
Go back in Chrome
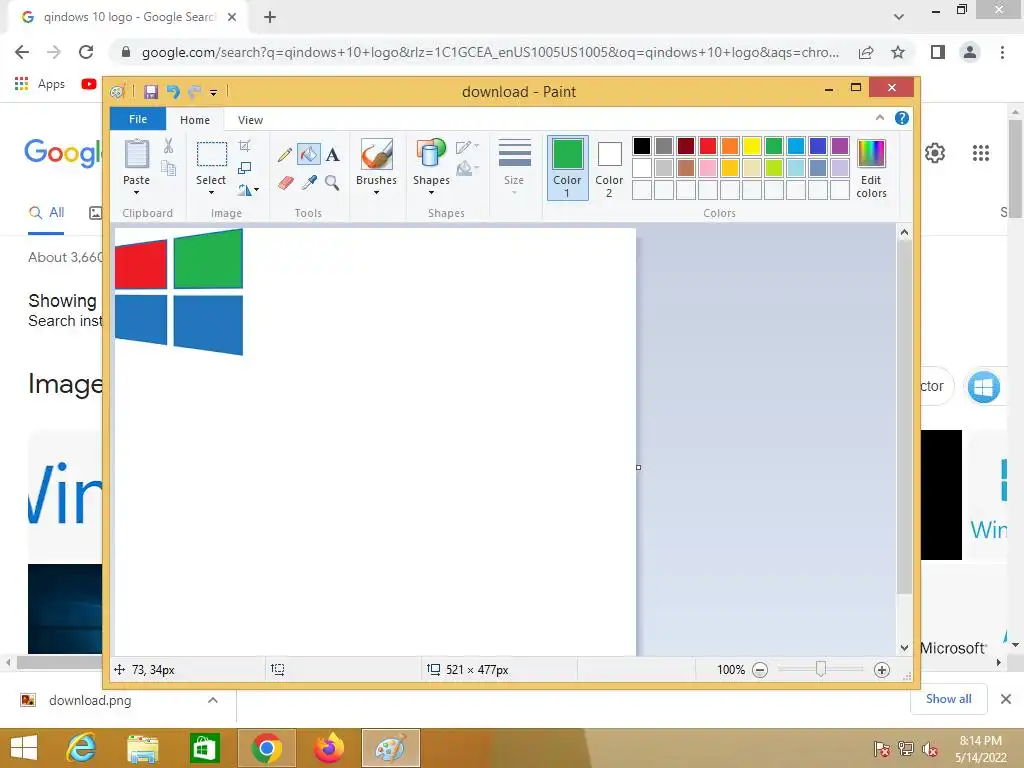(22, 52)
